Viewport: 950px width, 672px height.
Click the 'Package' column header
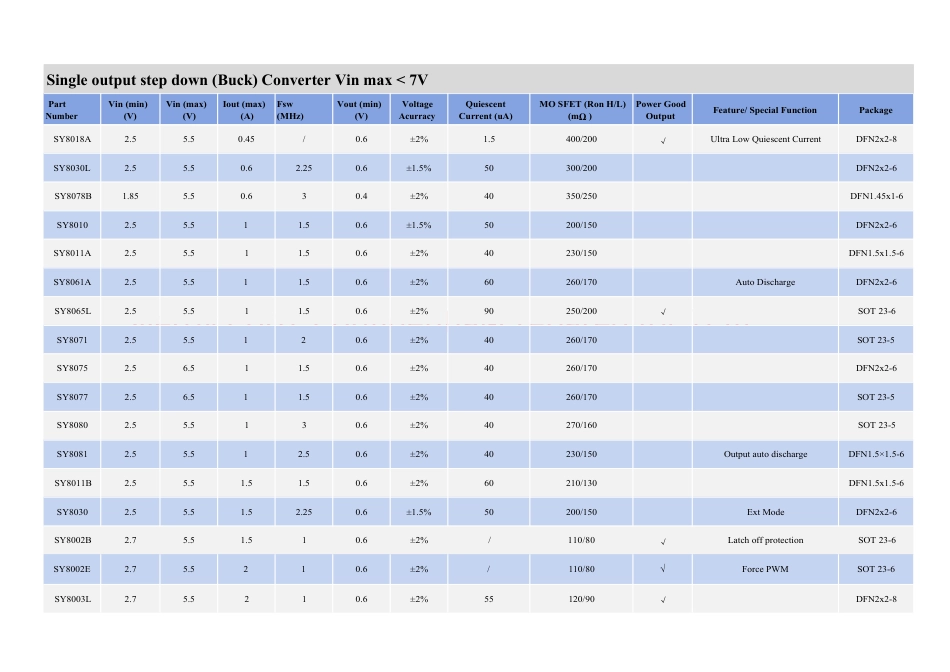tap(876, 110)
